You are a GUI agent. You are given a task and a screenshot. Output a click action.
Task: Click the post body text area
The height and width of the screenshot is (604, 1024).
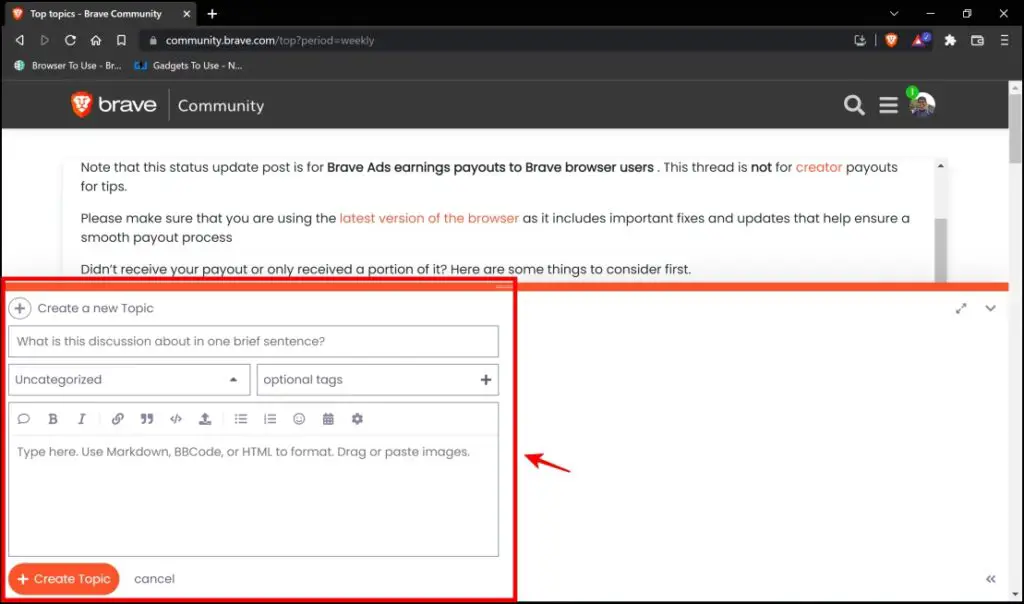253,496
